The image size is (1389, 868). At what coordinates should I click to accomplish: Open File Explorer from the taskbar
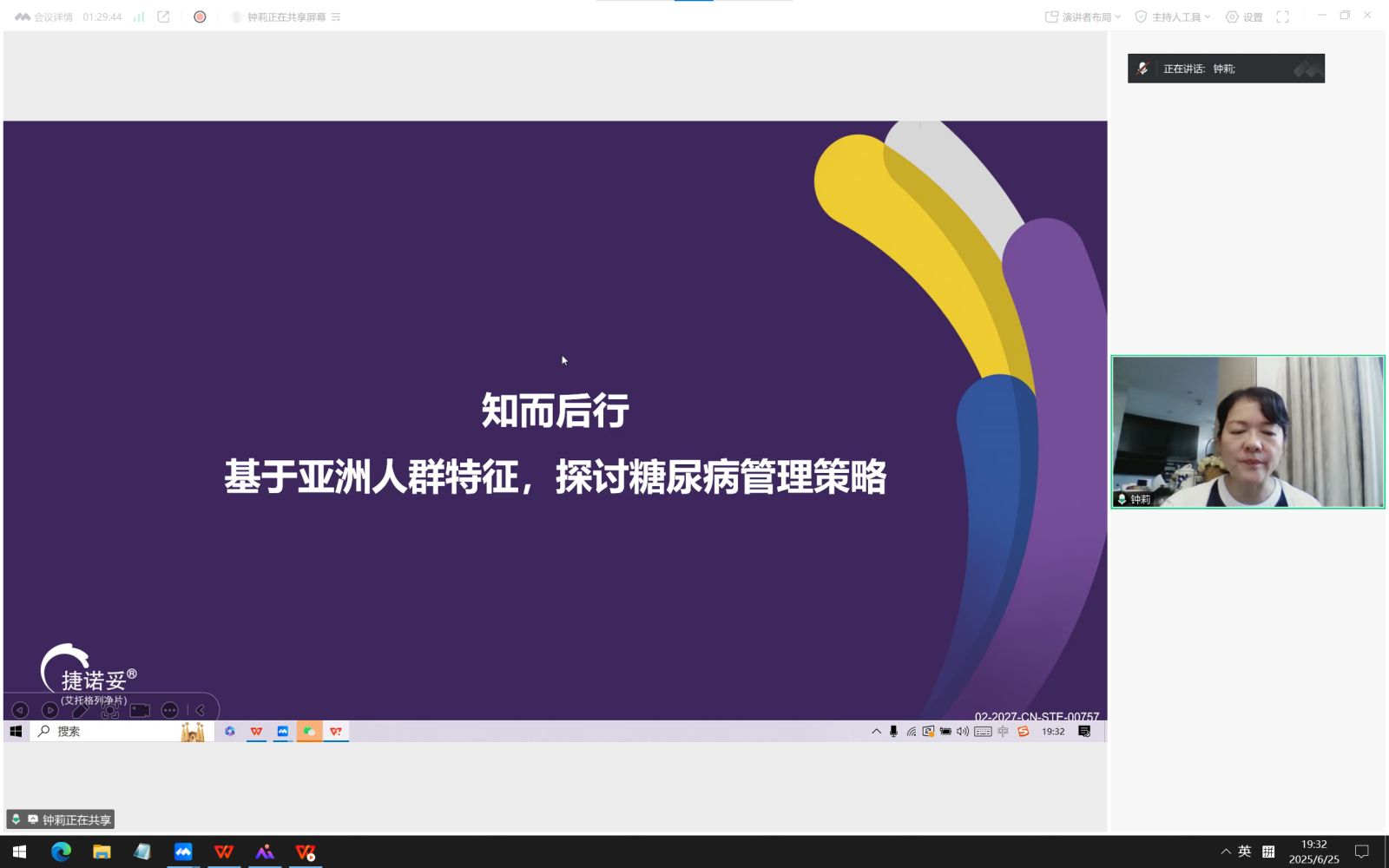pyautogui.click(x=102, y=852)
